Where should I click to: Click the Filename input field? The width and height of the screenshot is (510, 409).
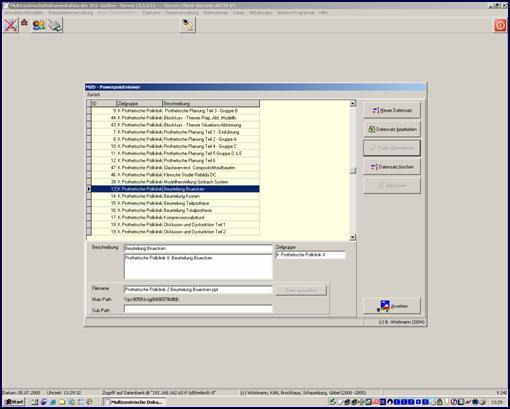click(x=198, y=290)
